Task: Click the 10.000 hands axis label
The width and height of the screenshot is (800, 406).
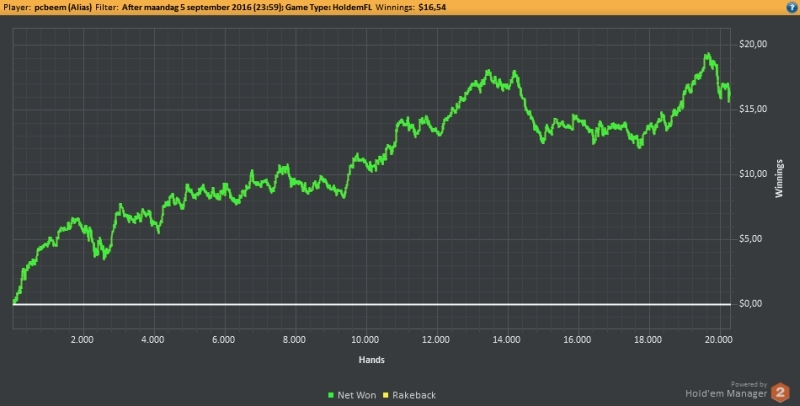Action: point(365,340)
